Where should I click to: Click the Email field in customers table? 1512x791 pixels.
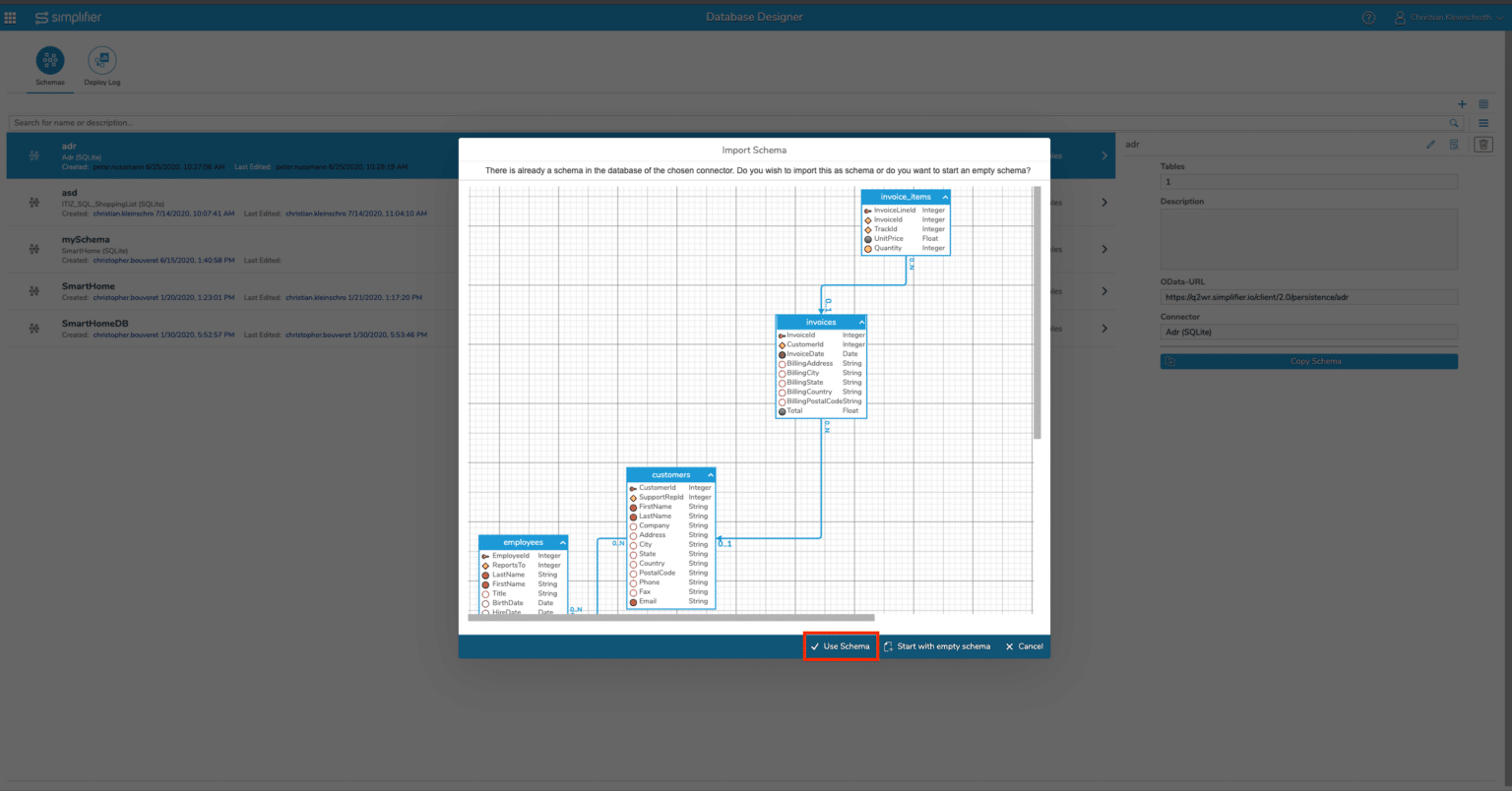coord(670,601)
